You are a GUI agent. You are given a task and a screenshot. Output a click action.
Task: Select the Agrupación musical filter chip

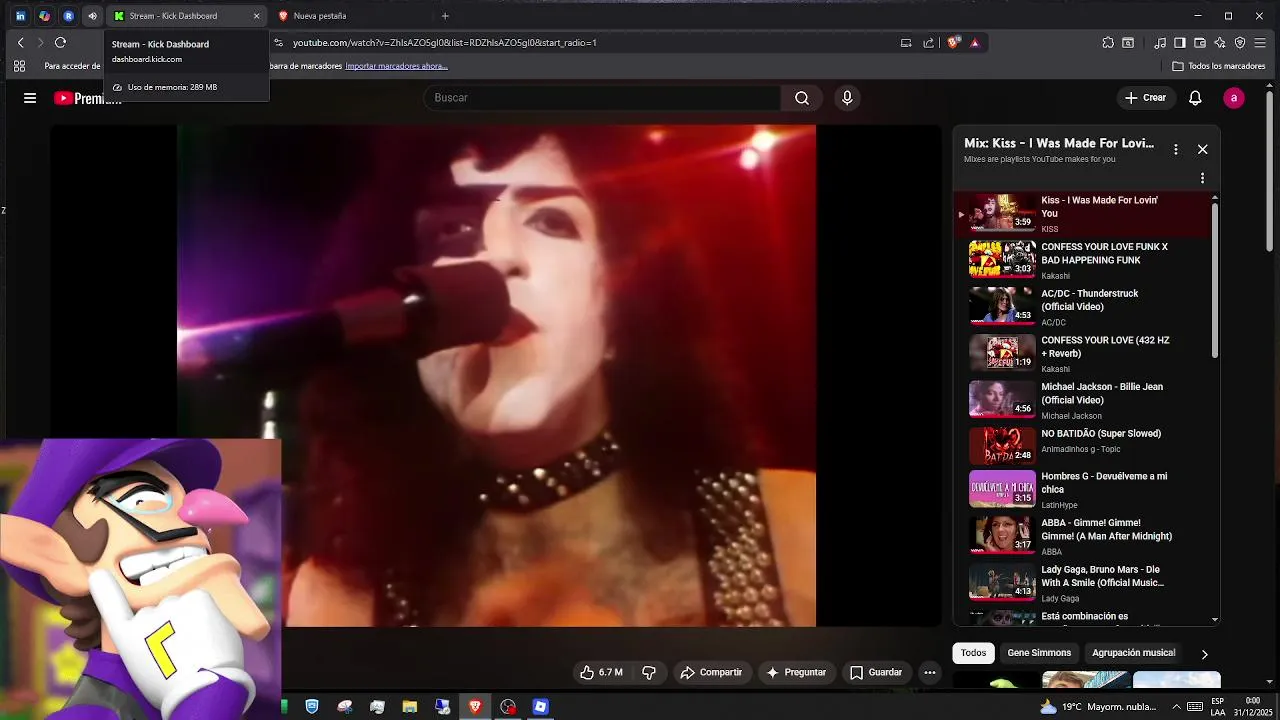coord(1133,653)
